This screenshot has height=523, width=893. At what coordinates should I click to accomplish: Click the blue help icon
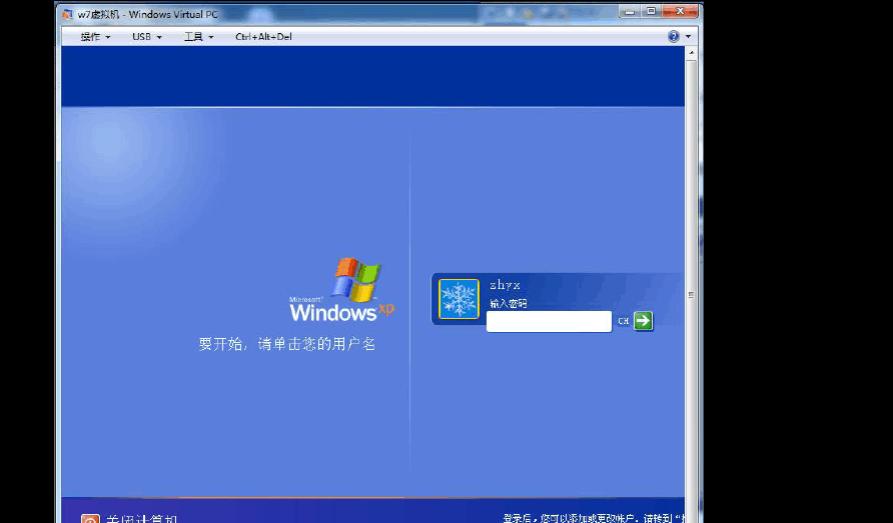(673, 36)
